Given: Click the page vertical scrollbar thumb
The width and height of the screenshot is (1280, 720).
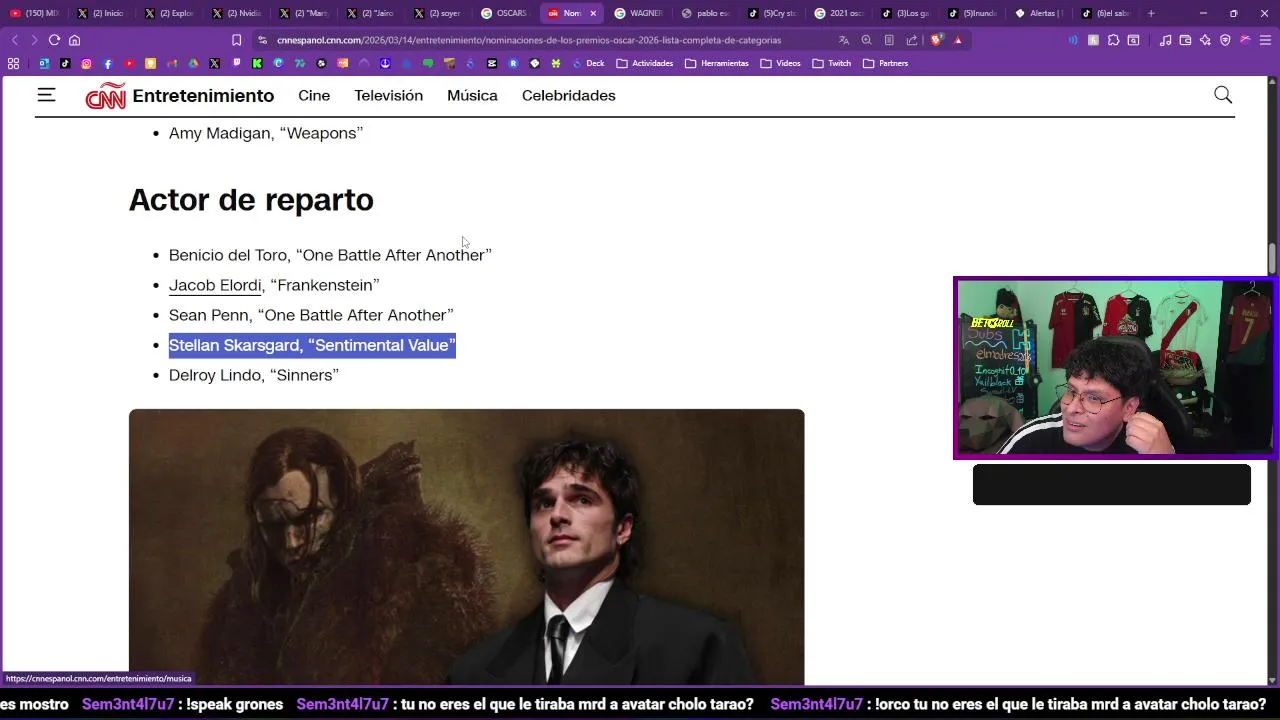Looking at the screenshot, I should click(1272, 258).
